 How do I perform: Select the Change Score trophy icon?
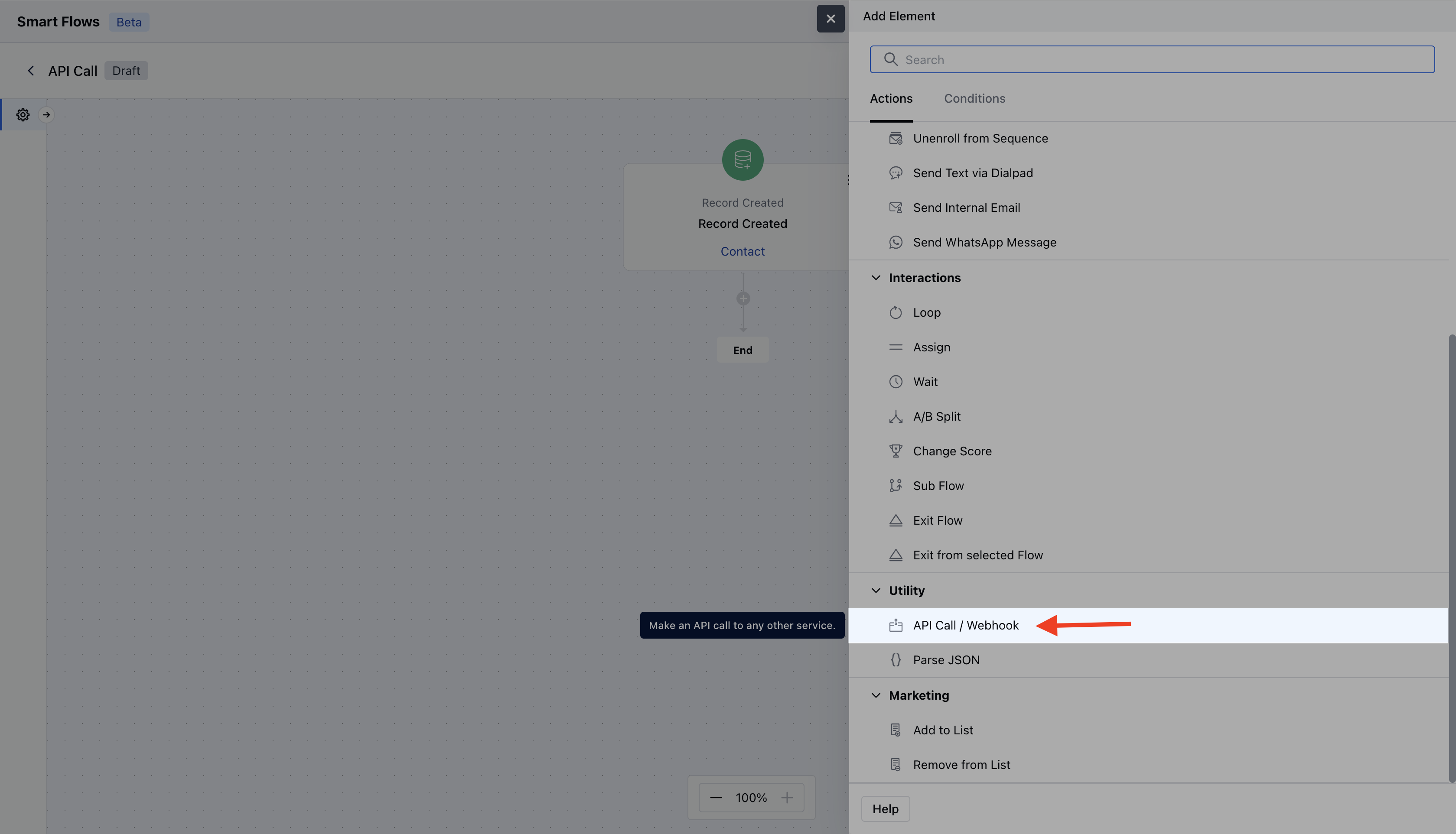[x=896, y=451]
